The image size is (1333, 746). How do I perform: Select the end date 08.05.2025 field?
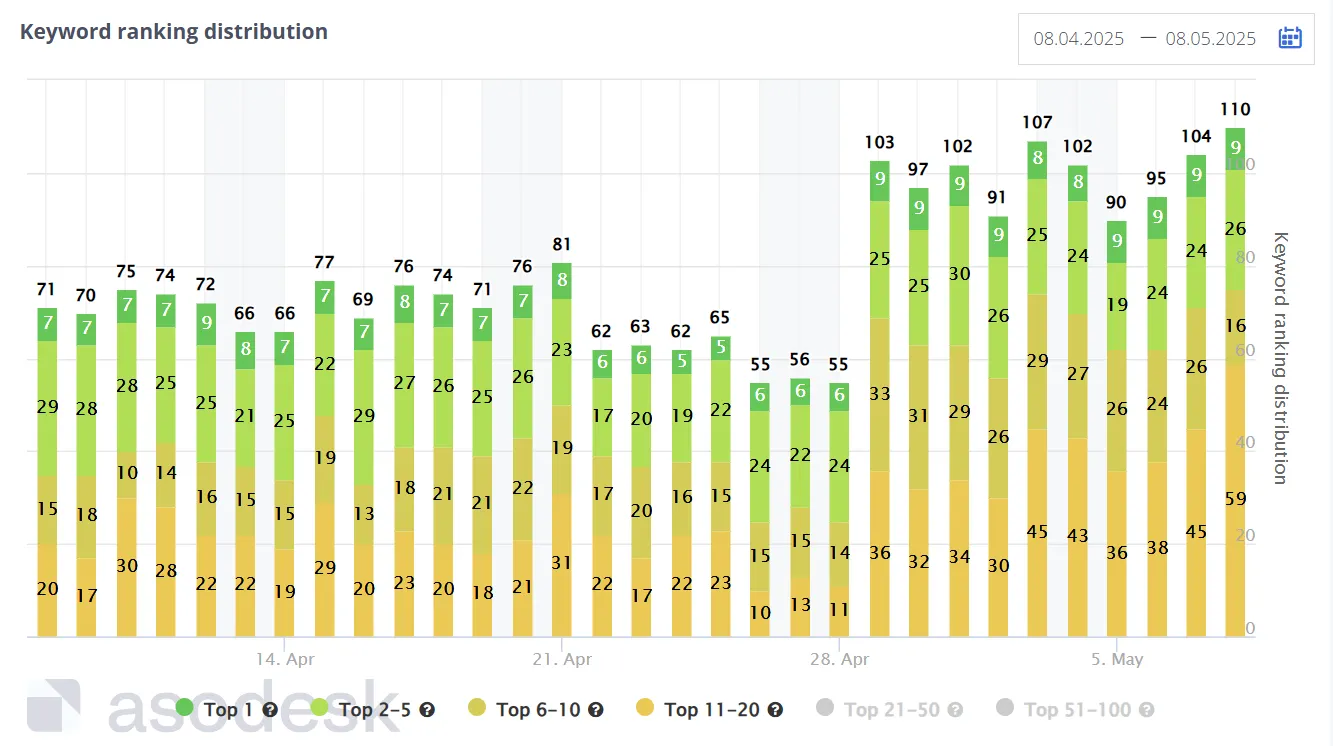(x=1211, y=39)
